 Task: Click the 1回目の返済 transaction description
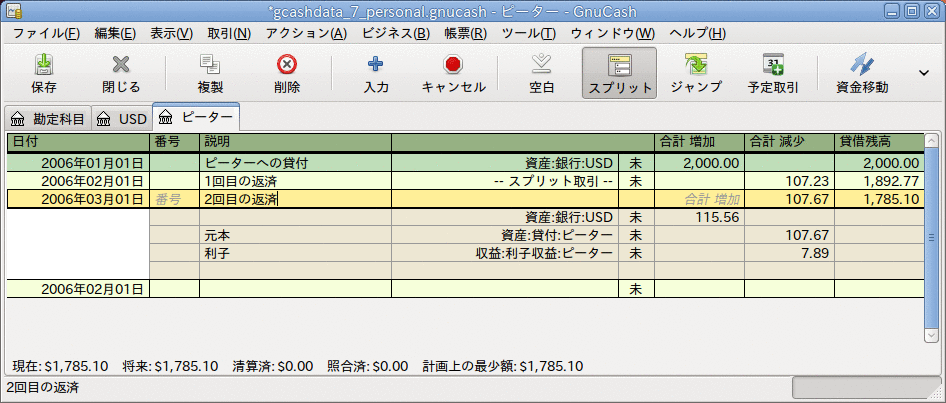[295, 181]
